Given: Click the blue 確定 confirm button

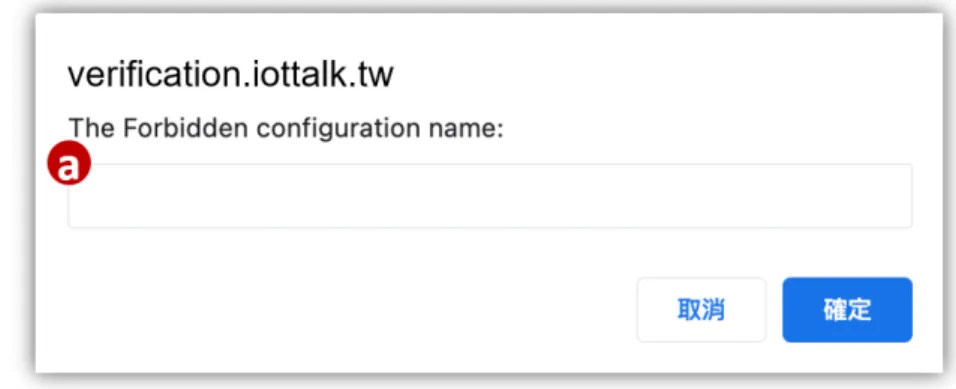Looking at the screenshot, I should click(847, 310).
